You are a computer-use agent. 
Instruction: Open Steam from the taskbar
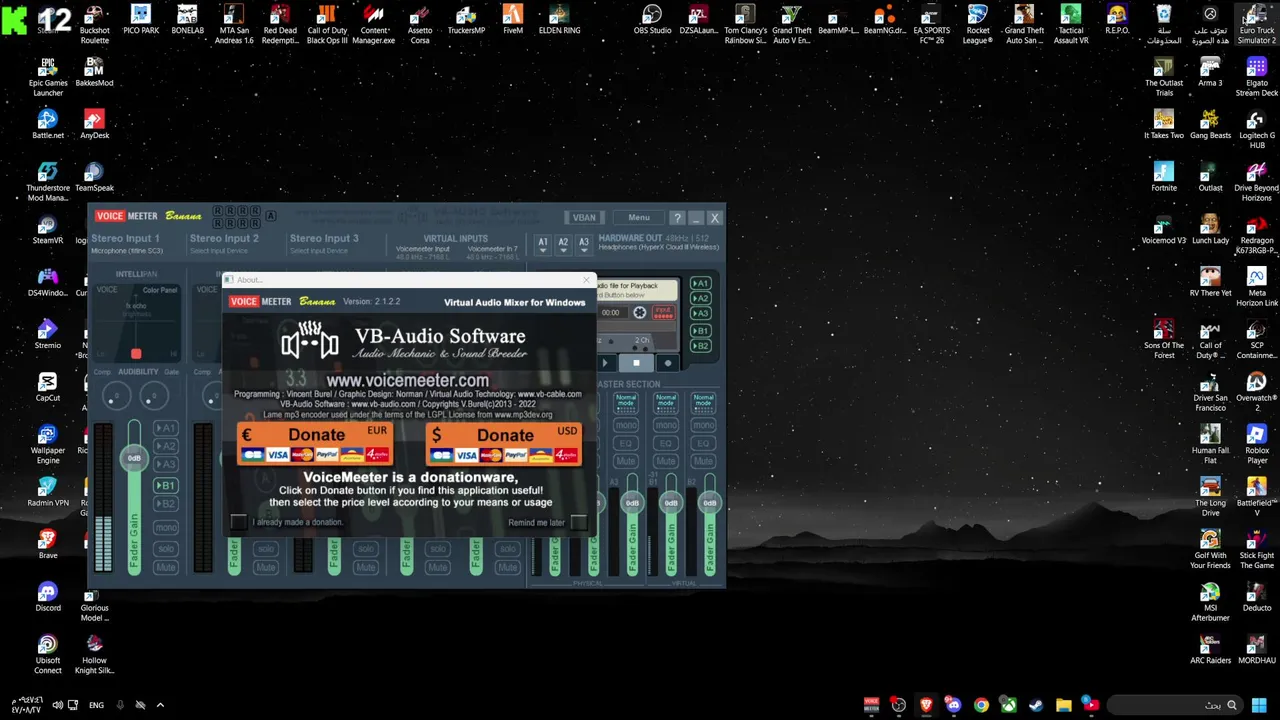pos(1035,705)
